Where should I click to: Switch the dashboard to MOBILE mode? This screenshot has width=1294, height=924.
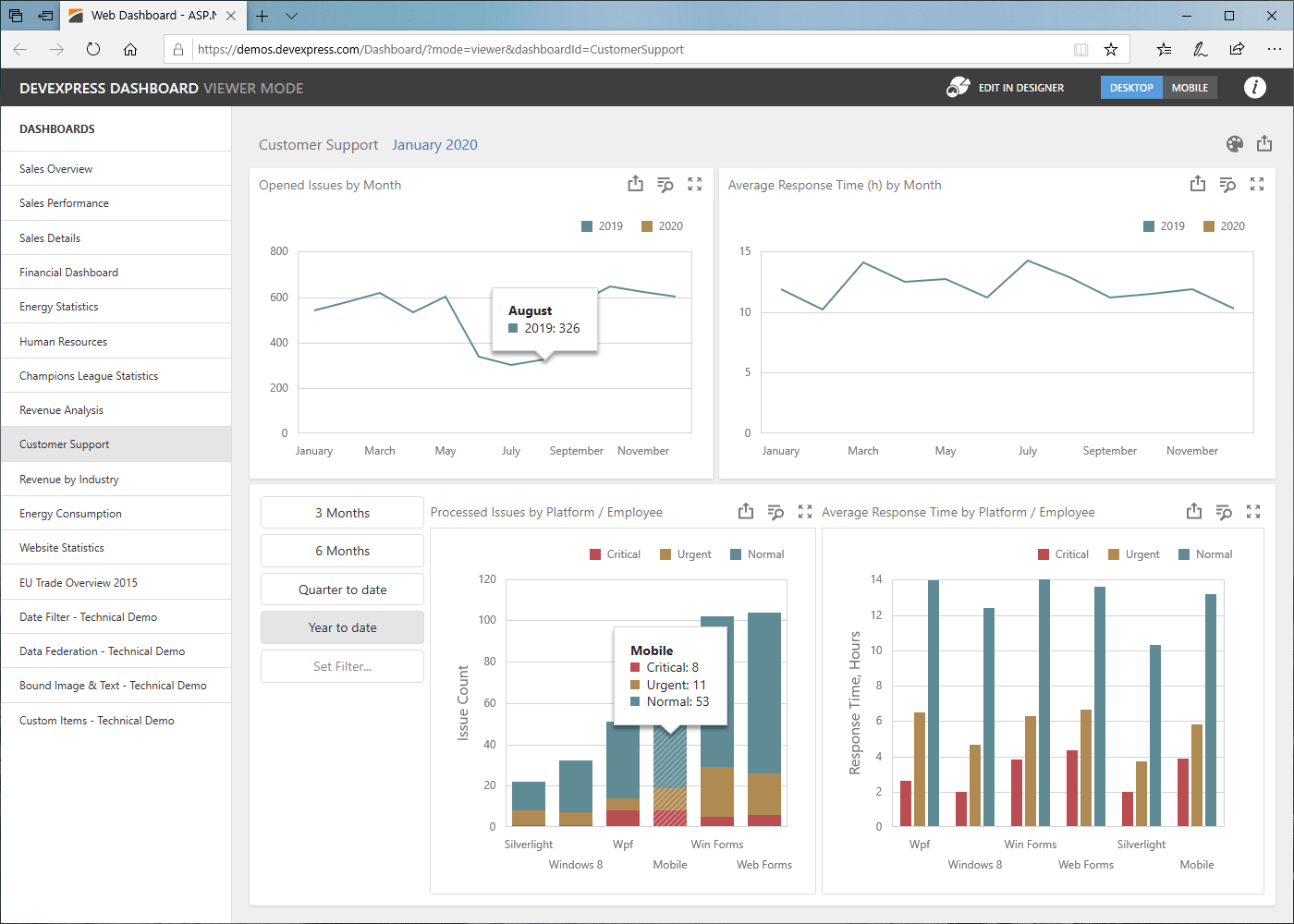coord(1190,87)
